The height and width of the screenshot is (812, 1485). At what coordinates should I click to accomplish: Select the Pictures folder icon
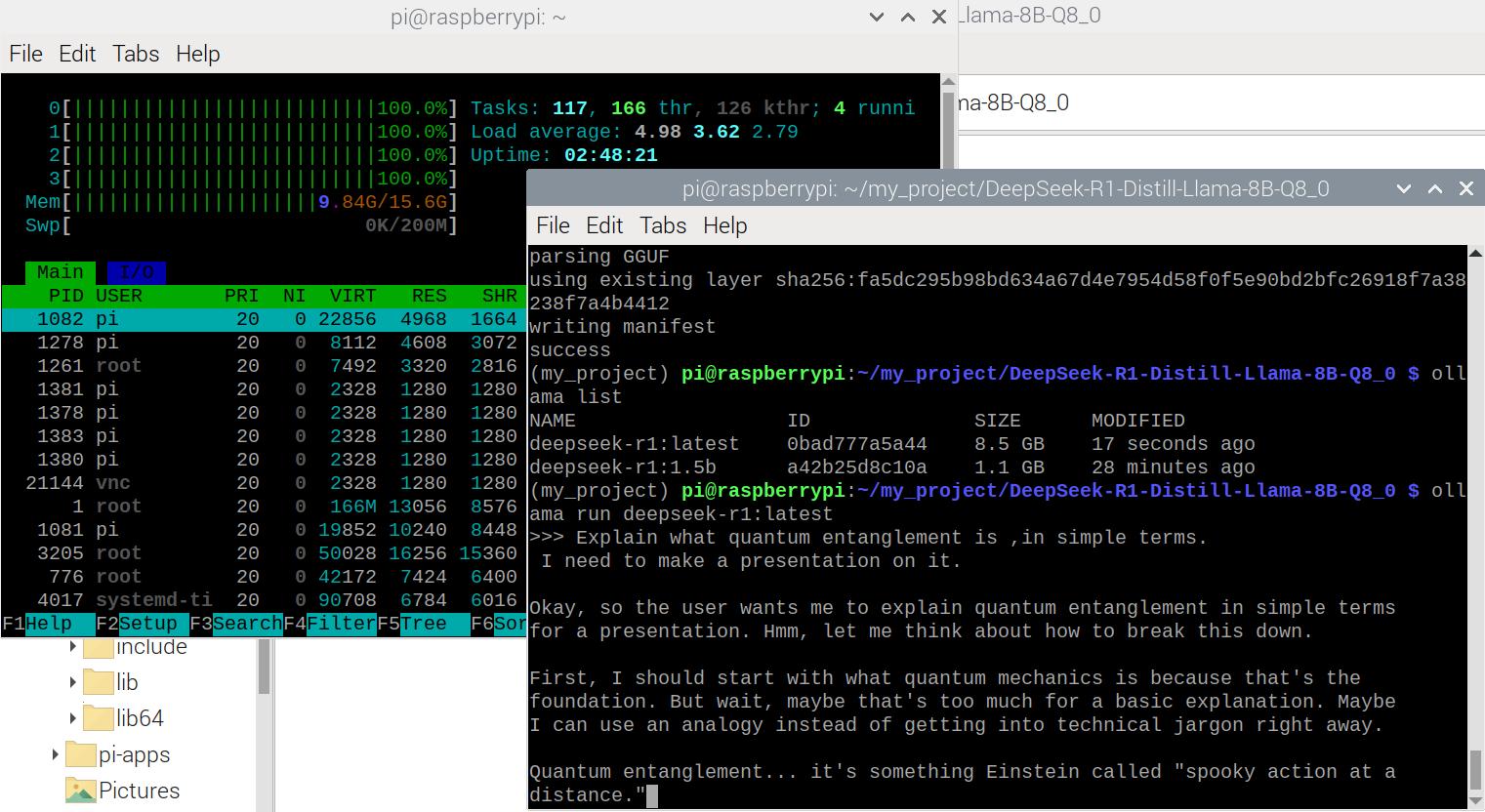[x=81, y=791]
